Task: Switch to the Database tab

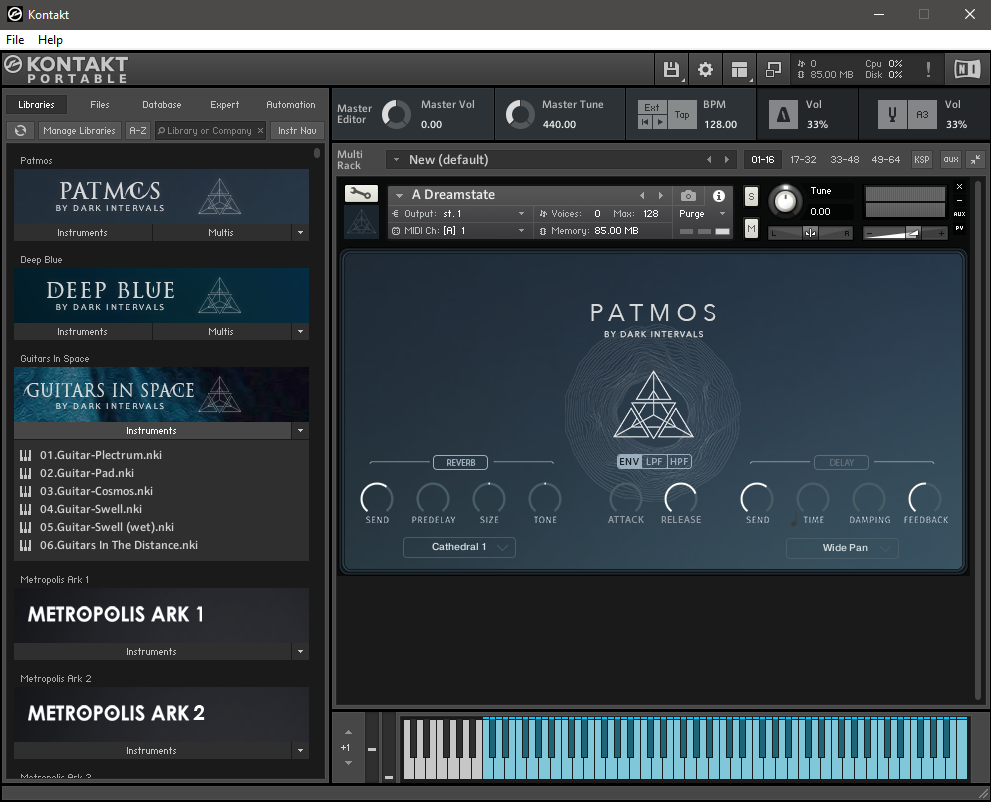Action: tap(161, 105)
